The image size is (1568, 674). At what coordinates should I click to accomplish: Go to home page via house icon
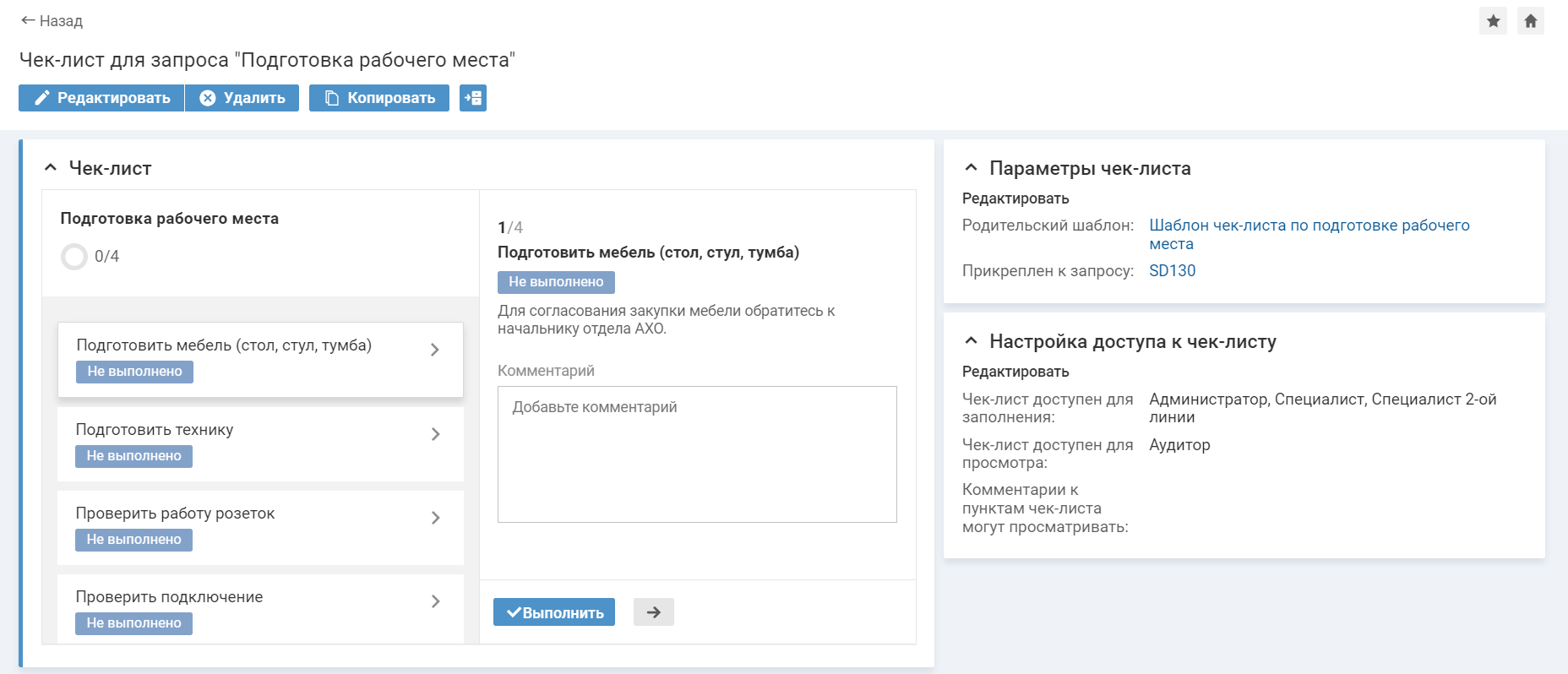click(x=1530, y=21)
